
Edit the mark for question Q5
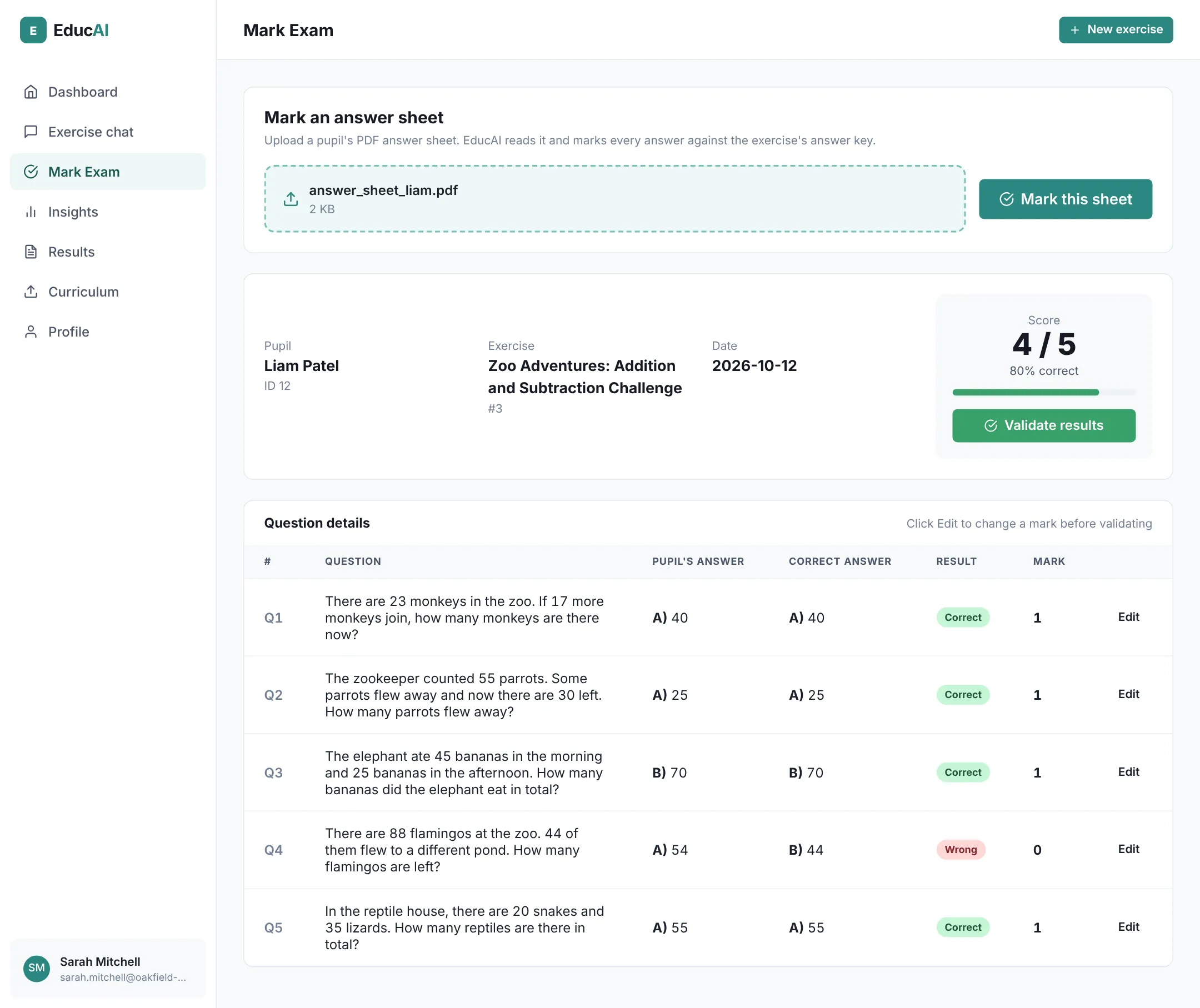point(1128,927)
